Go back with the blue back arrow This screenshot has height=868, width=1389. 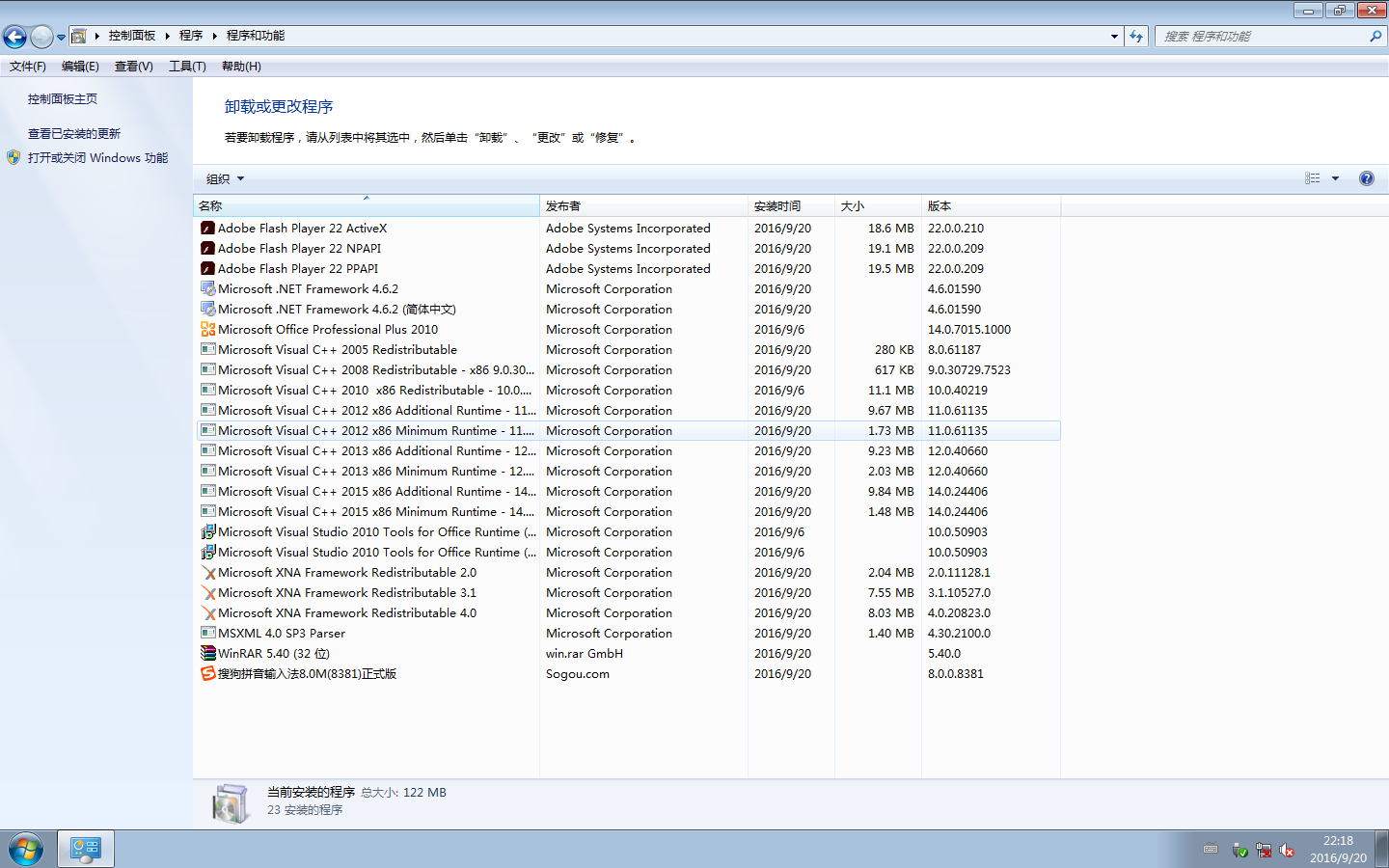click(x=14, y=37)
